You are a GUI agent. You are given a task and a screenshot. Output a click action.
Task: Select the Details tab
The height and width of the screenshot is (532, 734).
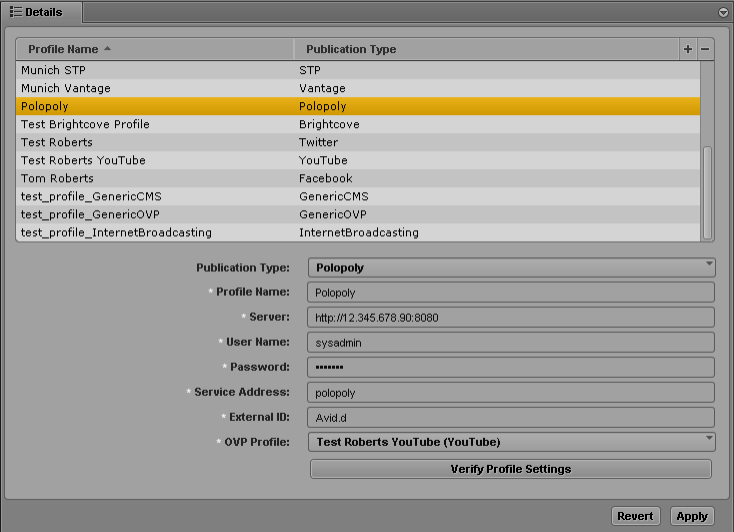(x=42, y=12)
